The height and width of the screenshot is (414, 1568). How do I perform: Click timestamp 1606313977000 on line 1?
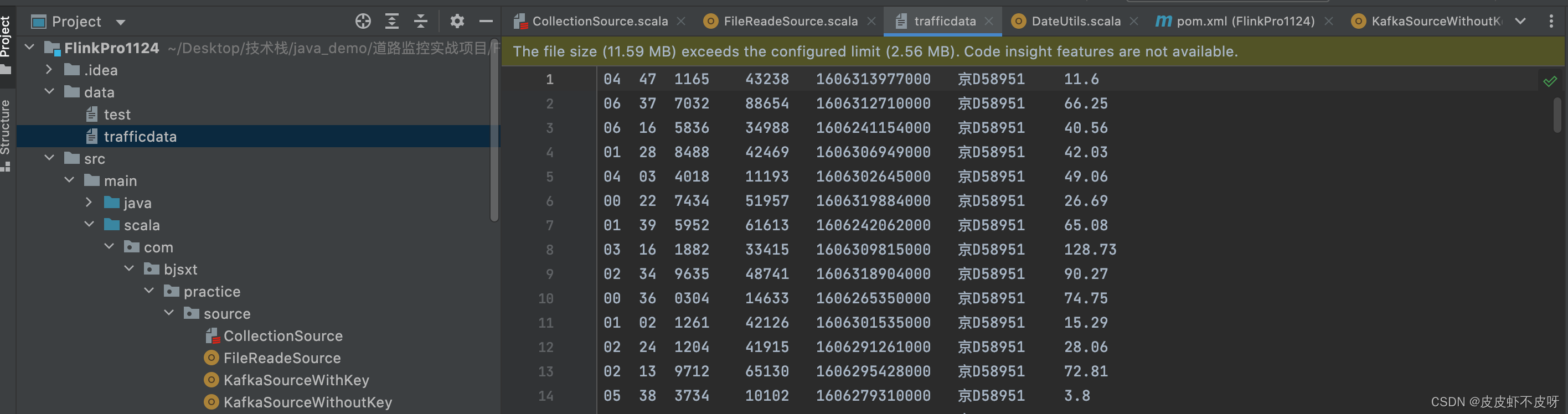tap(874, 79)
